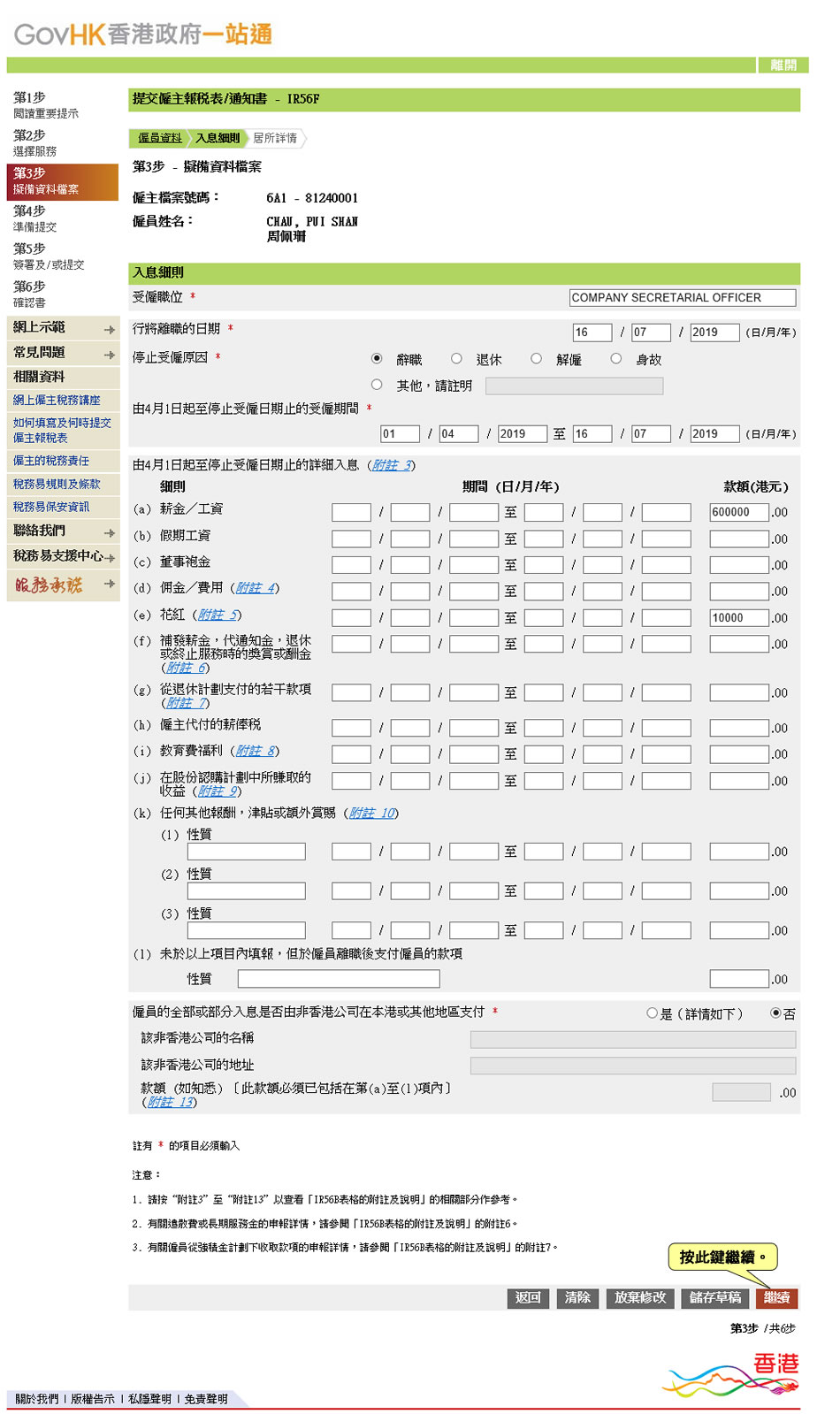Choose 否 for non-Hong Kong company payment
The height and width of the screenshot is (1414, 840).
coord(775,1013)
